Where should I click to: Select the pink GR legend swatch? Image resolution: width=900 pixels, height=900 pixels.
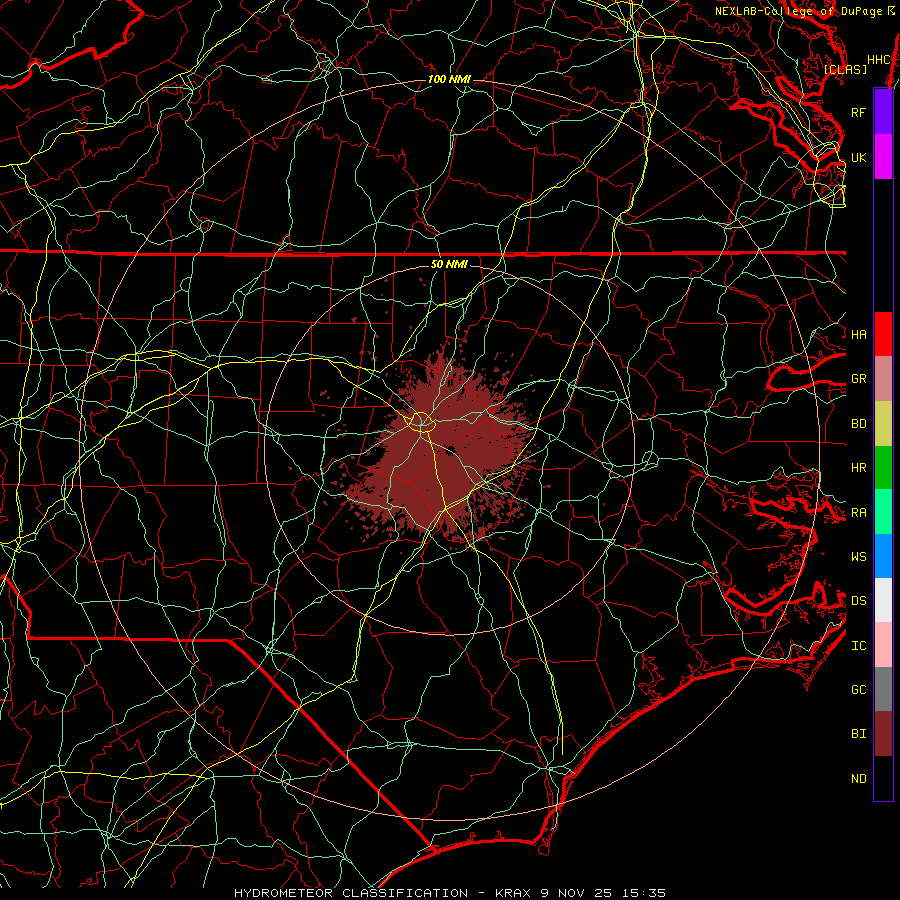point(883,379)
